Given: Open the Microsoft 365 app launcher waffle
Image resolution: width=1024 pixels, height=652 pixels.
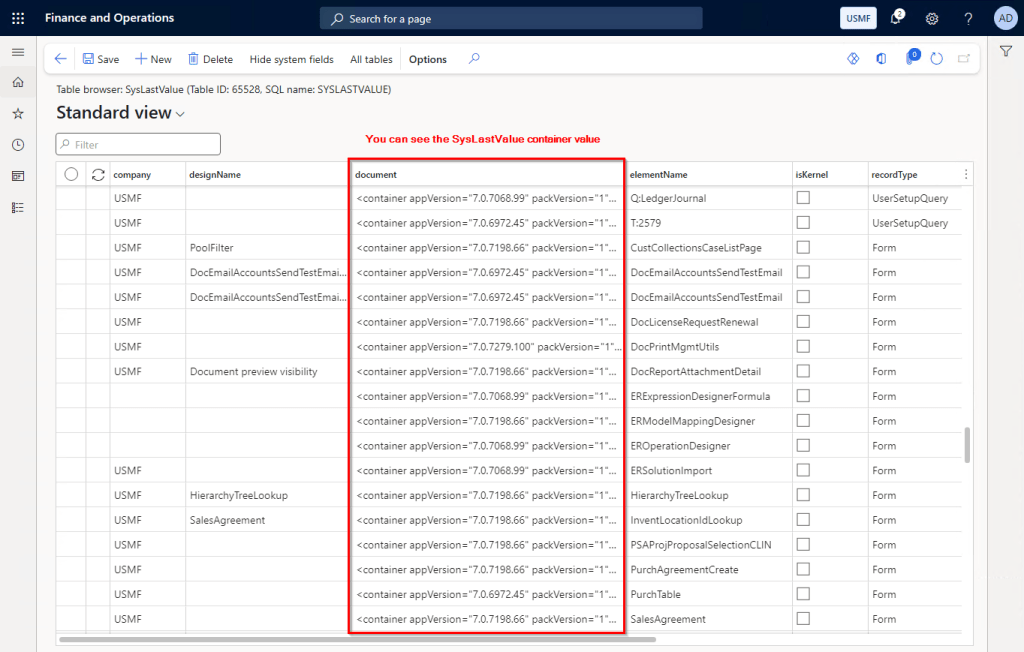Looking at the screenshot, I should (18, 17).
